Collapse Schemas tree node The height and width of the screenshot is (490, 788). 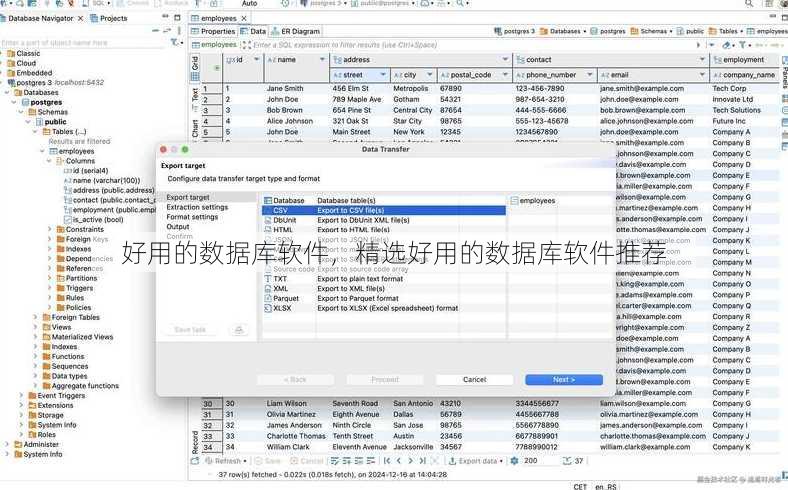point(21,112)
